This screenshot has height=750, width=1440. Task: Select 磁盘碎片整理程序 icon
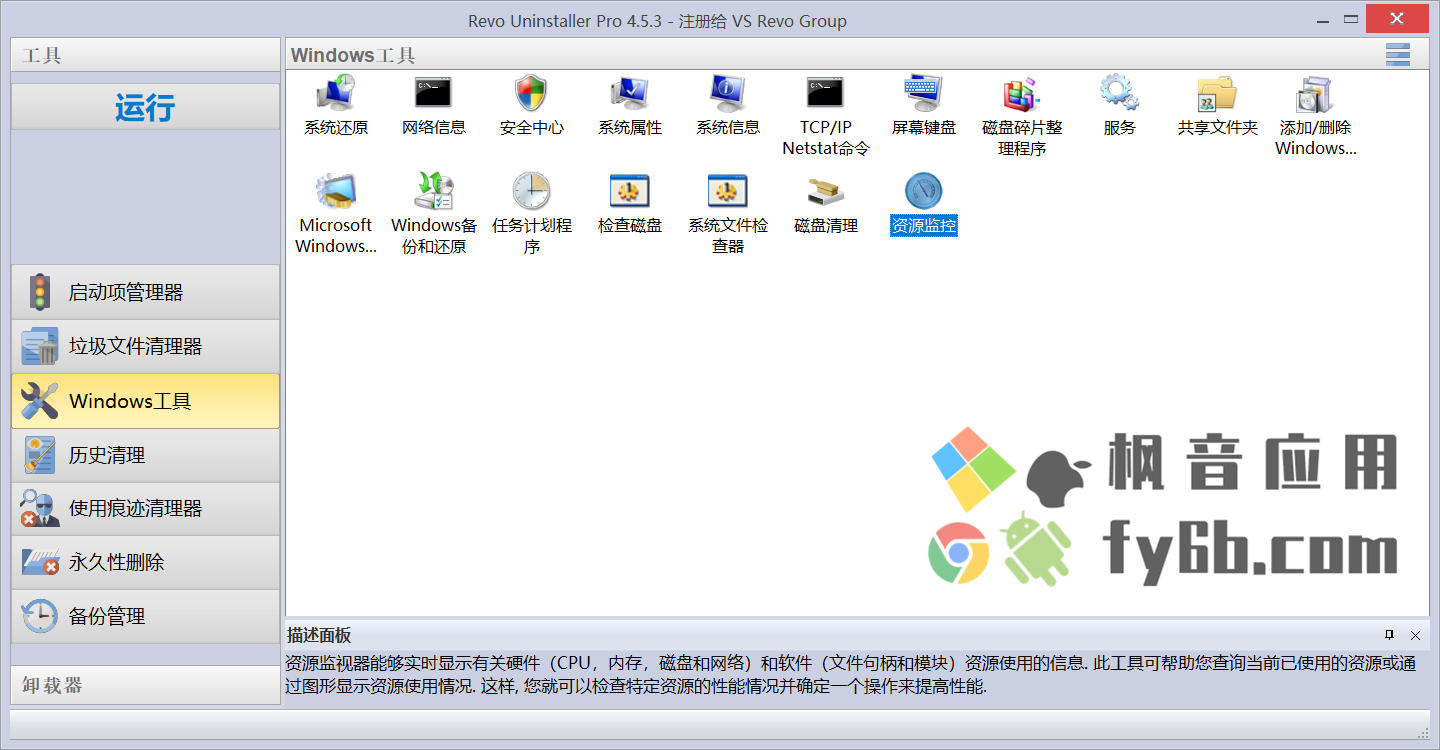pyautogui.click(x=1022, y=94)
